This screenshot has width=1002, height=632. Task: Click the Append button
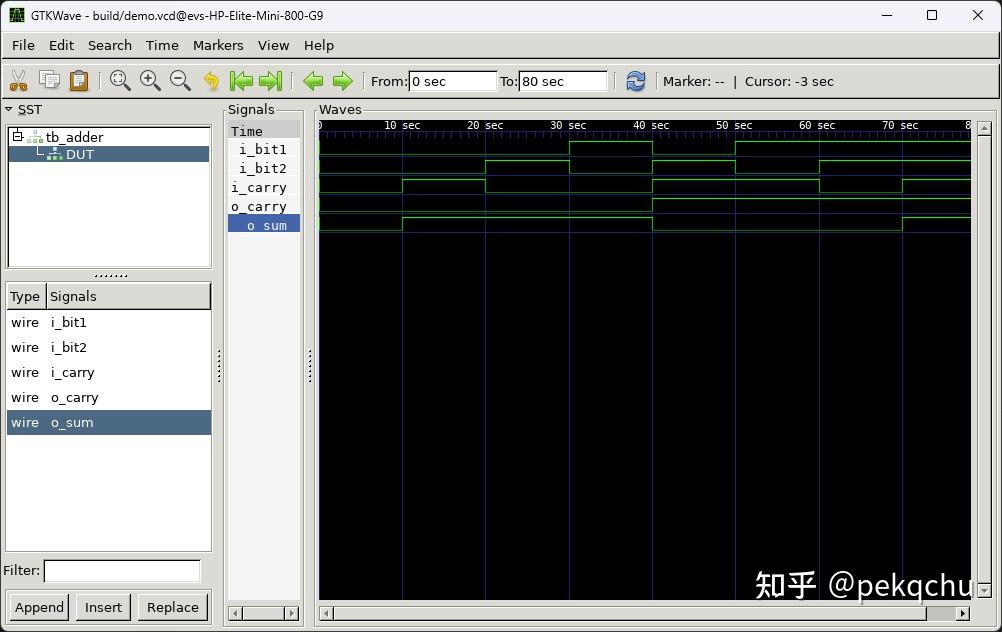(x=39, y=607)
